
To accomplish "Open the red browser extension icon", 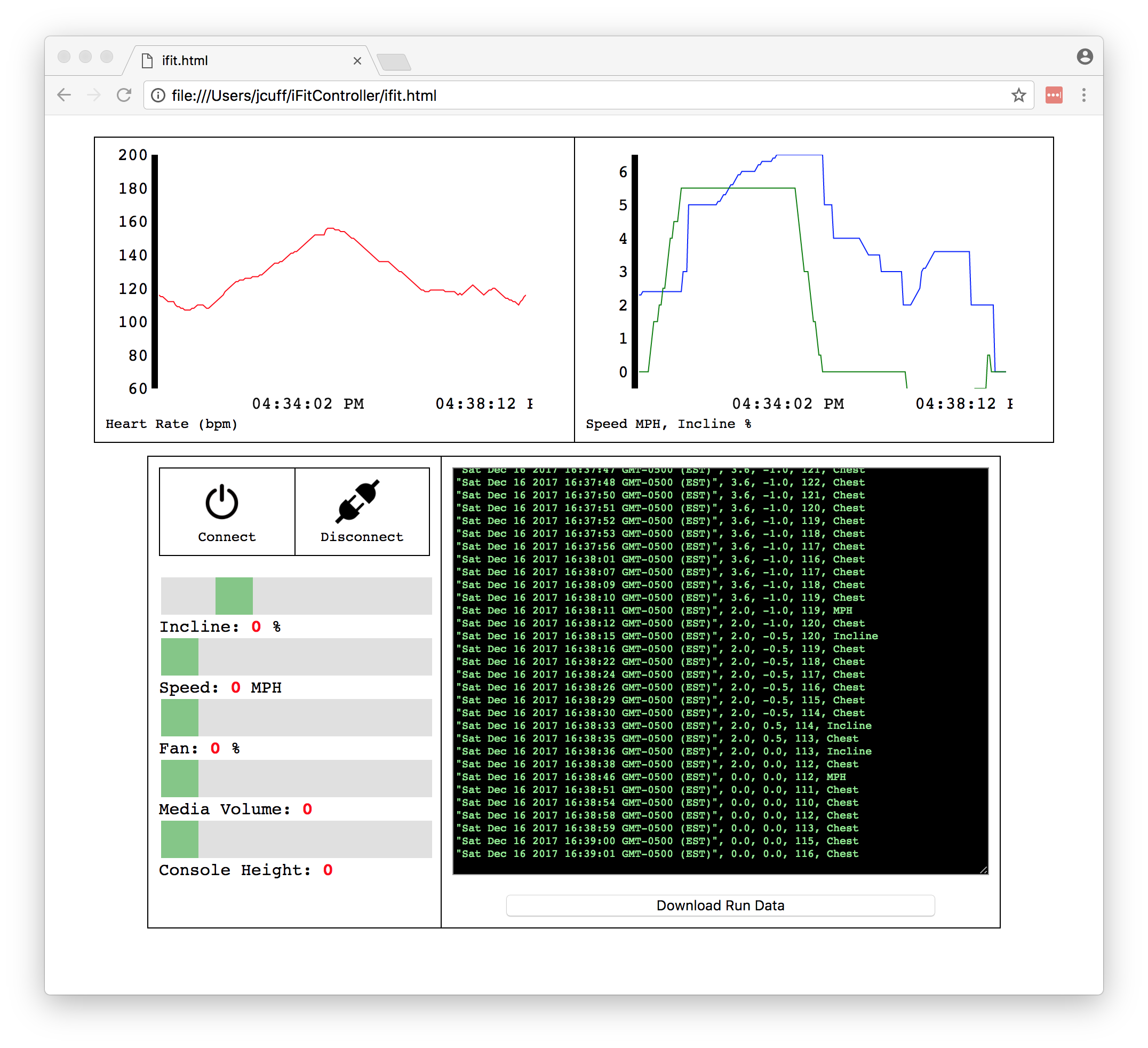I will (x=1054, y=95).
